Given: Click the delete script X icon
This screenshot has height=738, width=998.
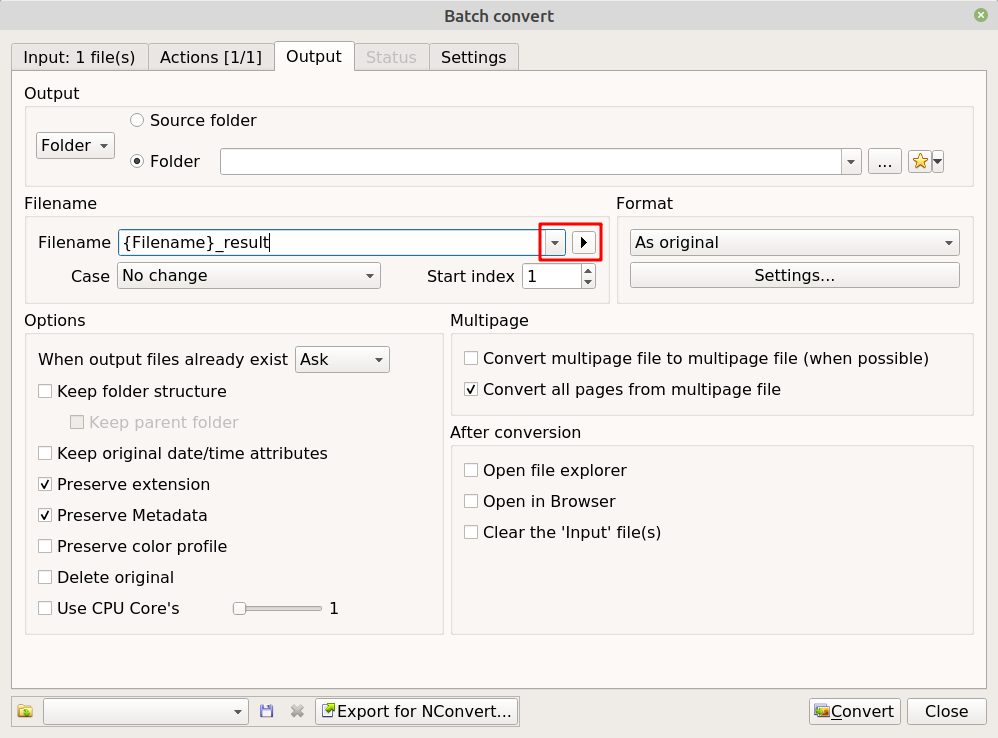Looking at the screenshot, I should coord(297,711).
